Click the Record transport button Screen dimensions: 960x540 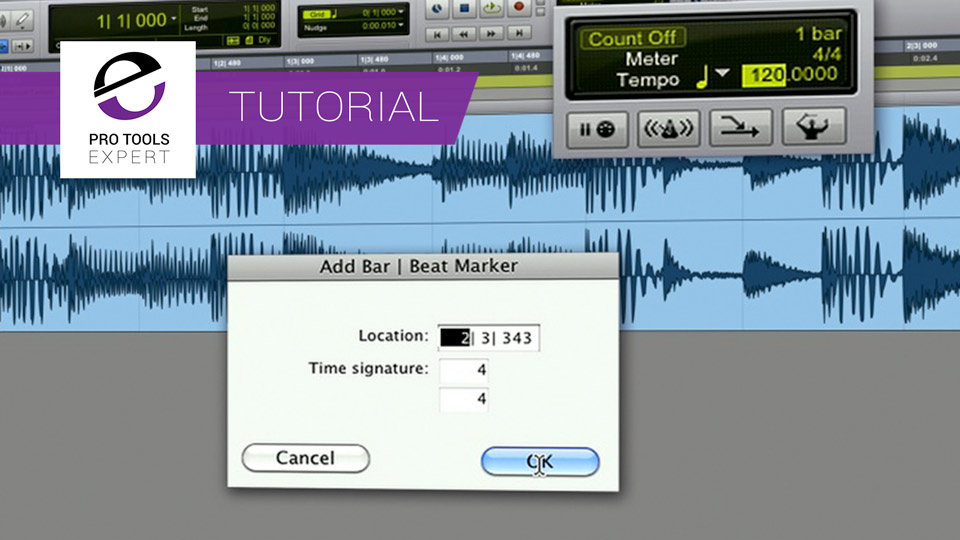point(519,7)
